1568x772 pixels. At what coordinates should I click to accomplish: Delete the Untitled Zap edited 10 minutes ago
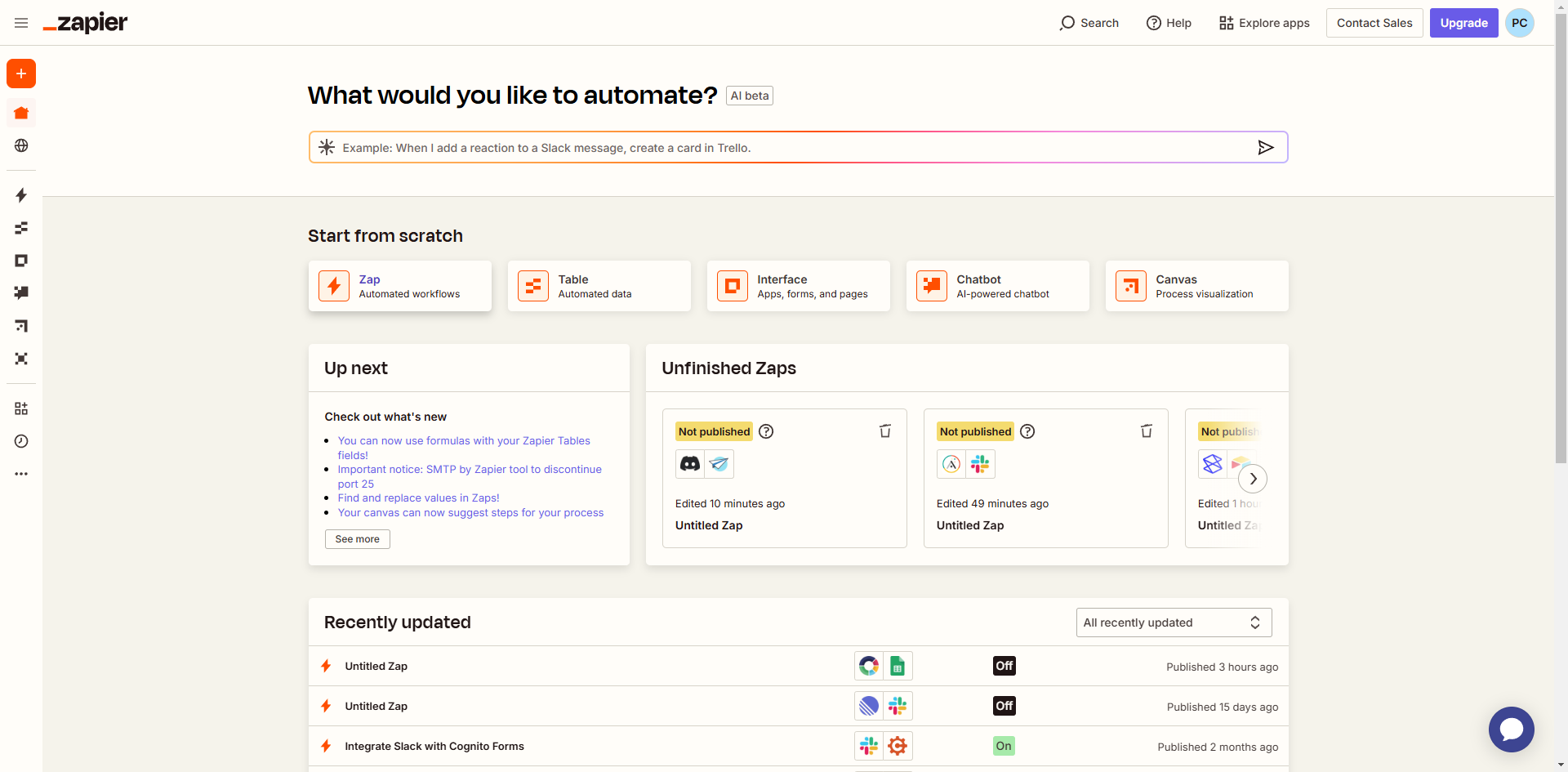click(884, 431)
